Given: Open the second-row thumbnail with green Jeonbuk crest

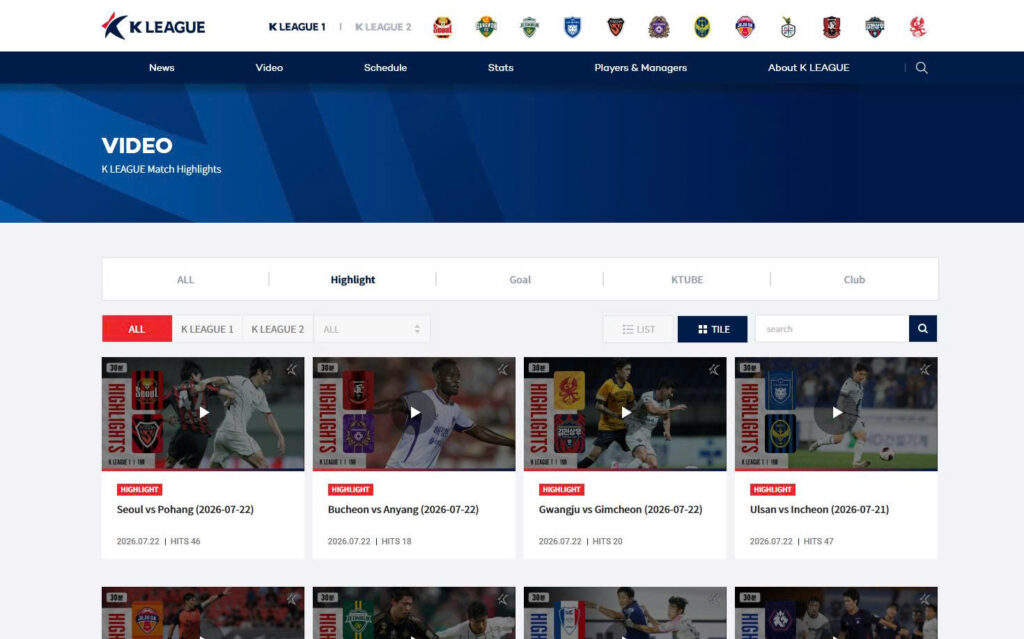Looking at the screenshot, I should [x=414, y=613].
